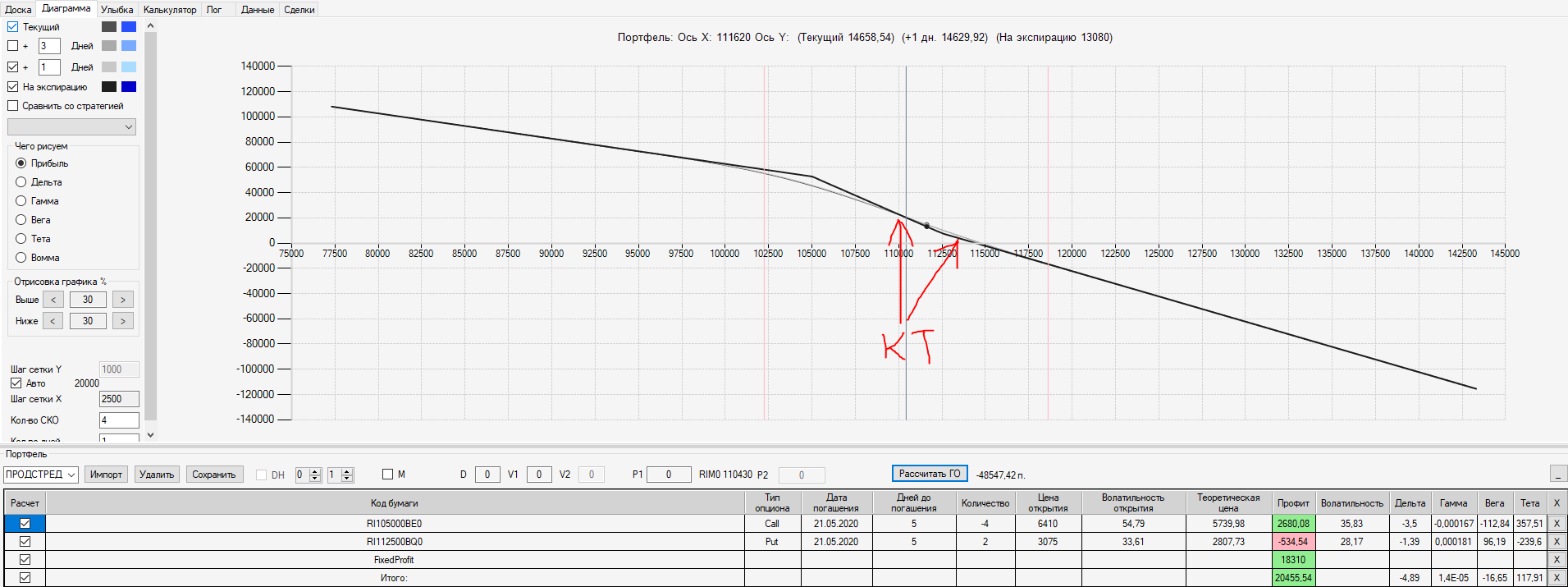Viewport: 1568px width, 587px height.
Task: Click the second DH stepper showing 1
Action: coord(340,475)
